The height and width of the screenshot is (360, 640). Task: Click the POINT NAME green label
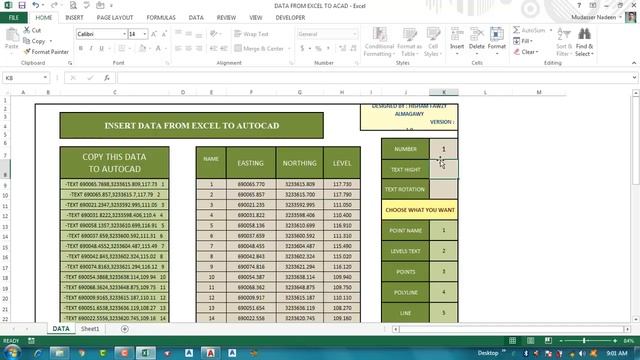coord(405,231)
